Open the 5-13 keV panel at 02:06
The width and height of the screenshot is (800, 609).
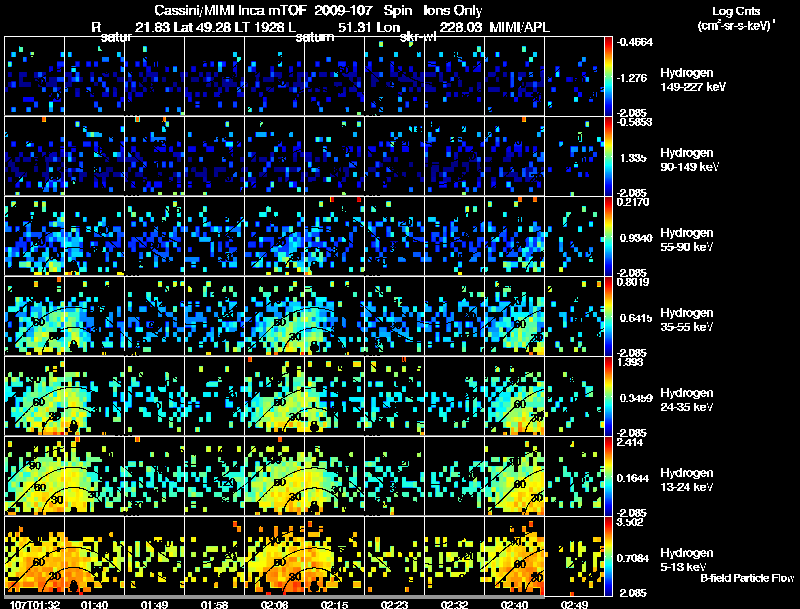pyautogui.click(x=274, y=556)
